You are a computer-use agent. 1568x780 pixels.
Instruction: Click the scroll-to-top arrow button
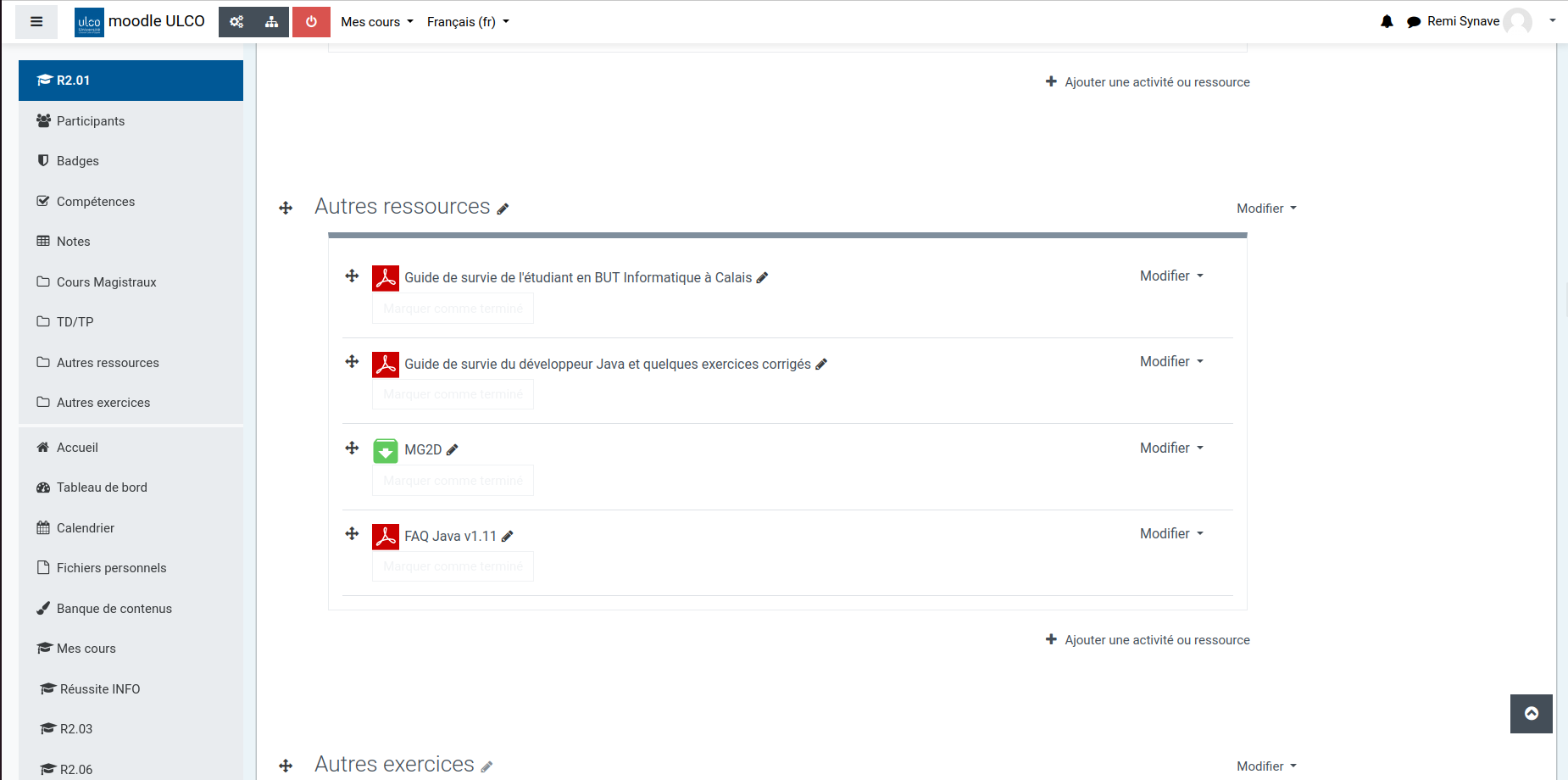click(x=1531, y=713)
